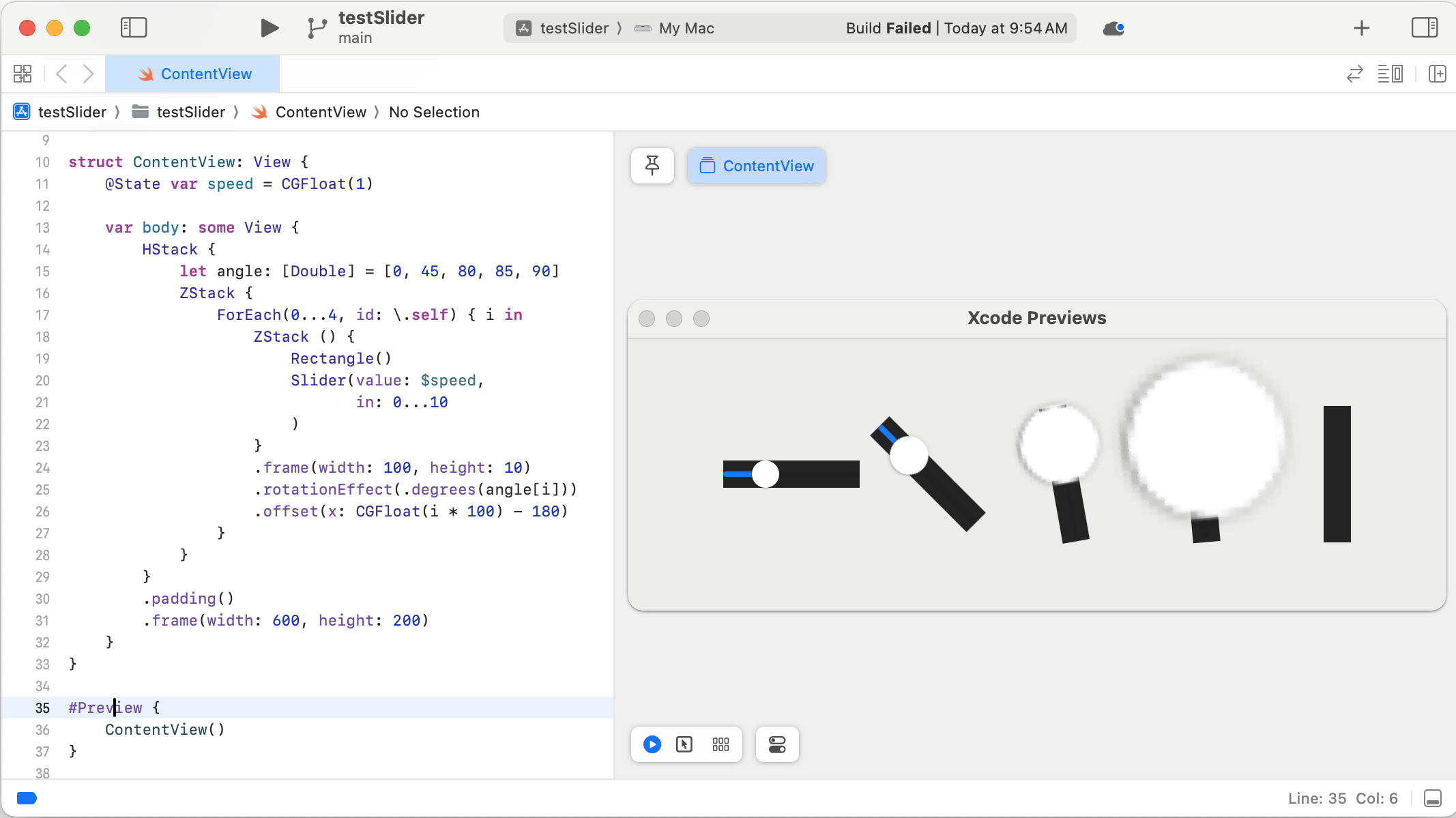This screenshot has width=1456, height=818.
Task: Open the Library with plus button
Action: click(1361, 28)
